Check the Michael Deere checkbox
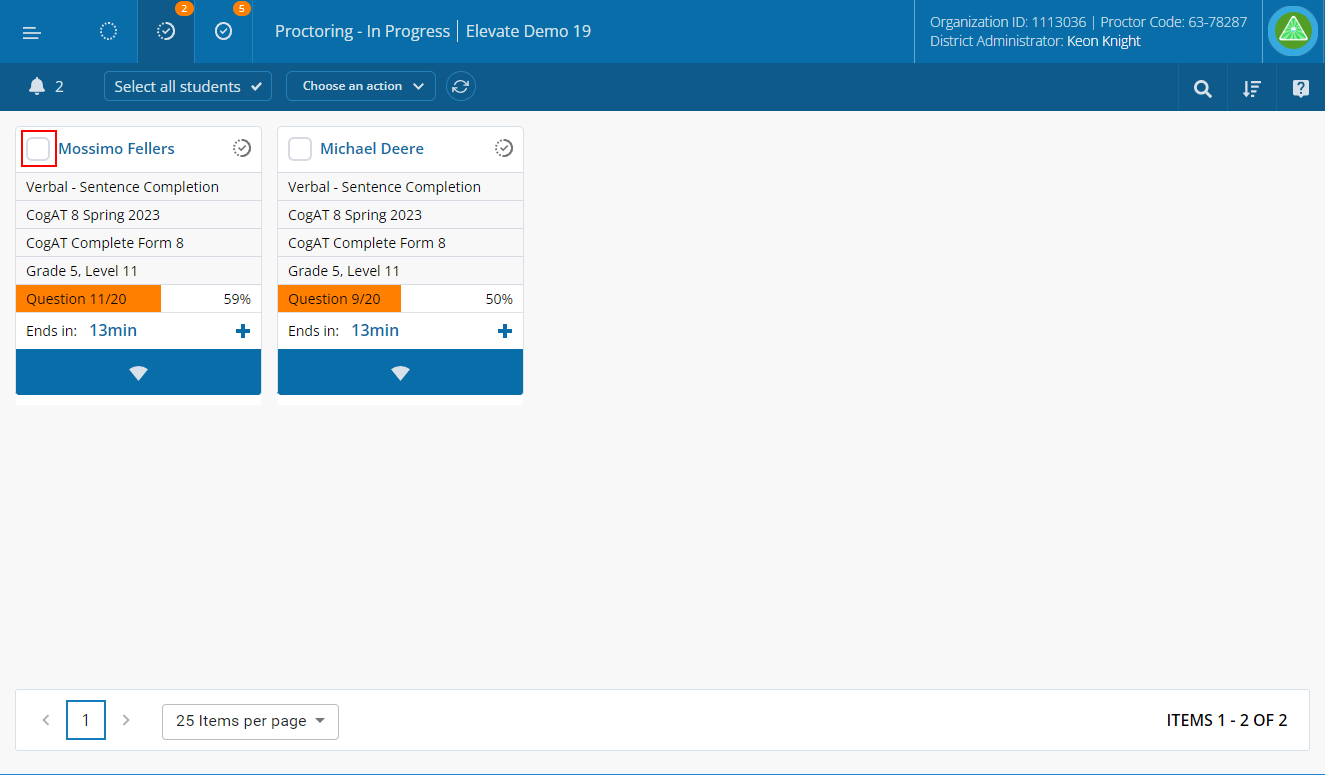 [x=300, y=149]
